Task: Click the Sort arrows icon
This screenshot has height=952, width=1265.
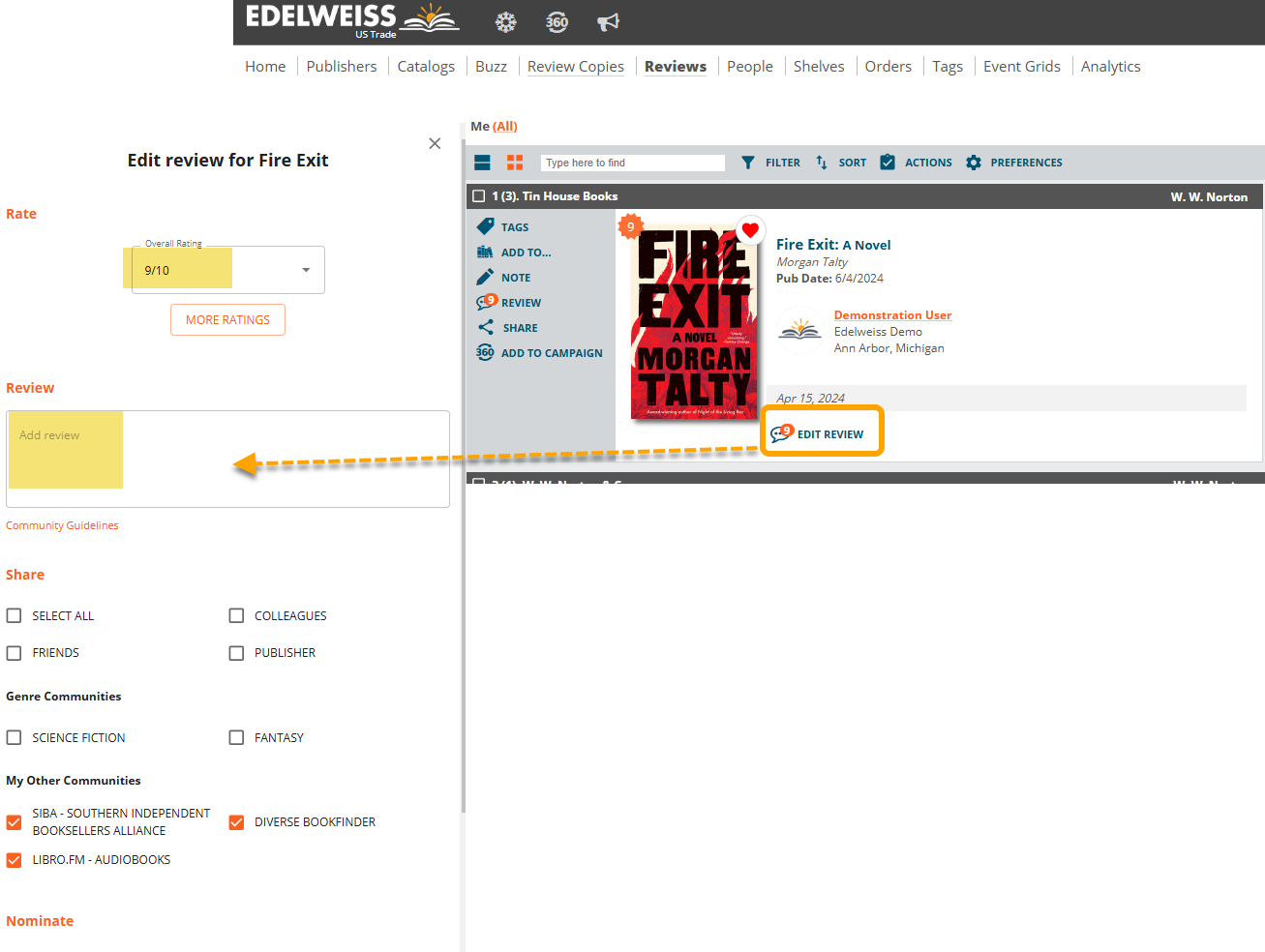Action: [821, 163]
